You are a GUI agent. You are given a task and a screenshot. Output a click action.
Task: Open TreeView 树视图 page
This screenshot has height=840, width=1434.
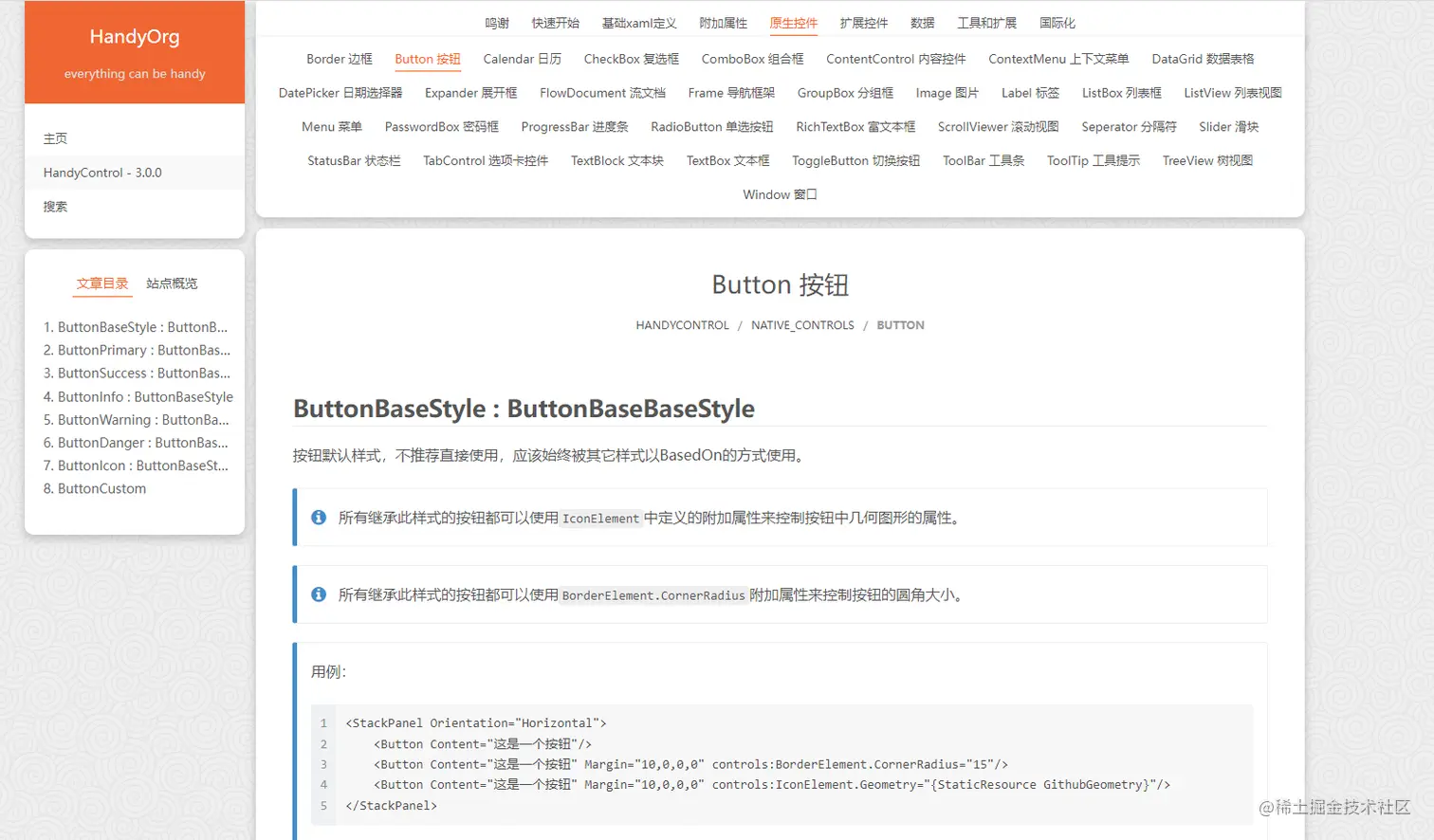point(1208,161)
